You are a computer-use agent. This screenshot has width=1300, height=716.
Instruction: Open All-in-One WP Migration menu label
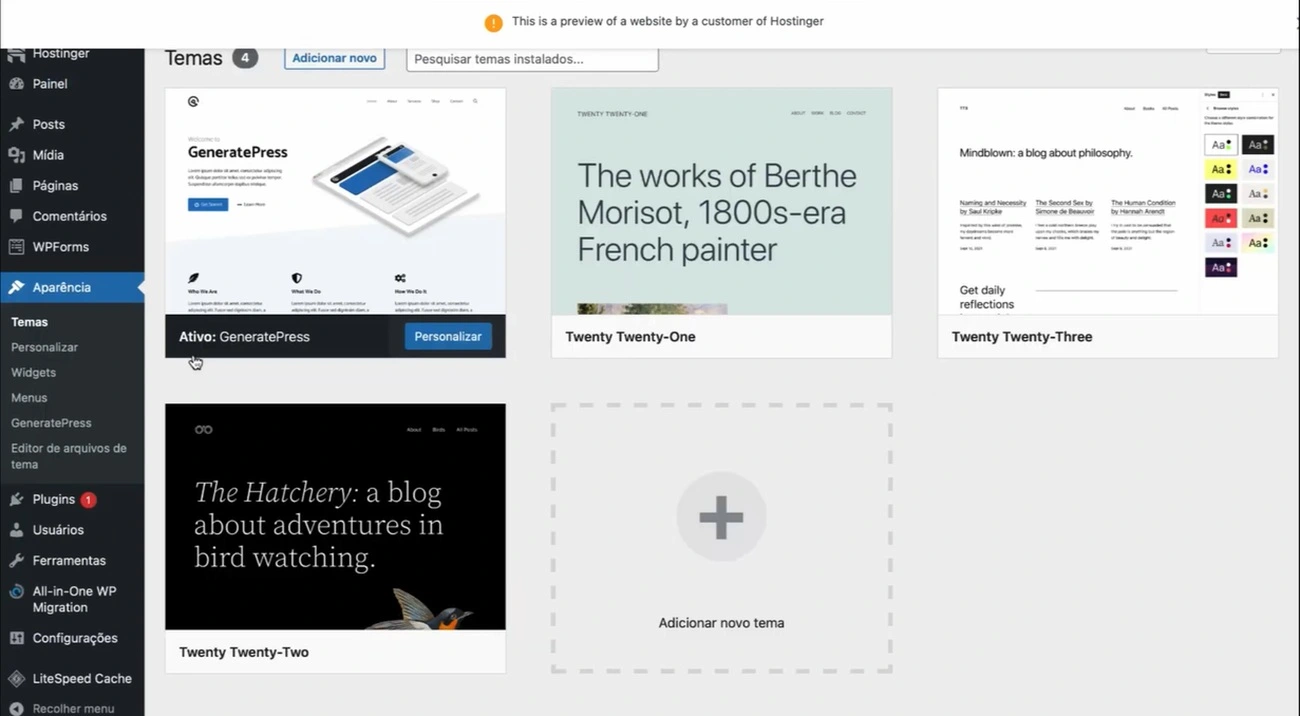coord(74,599)
